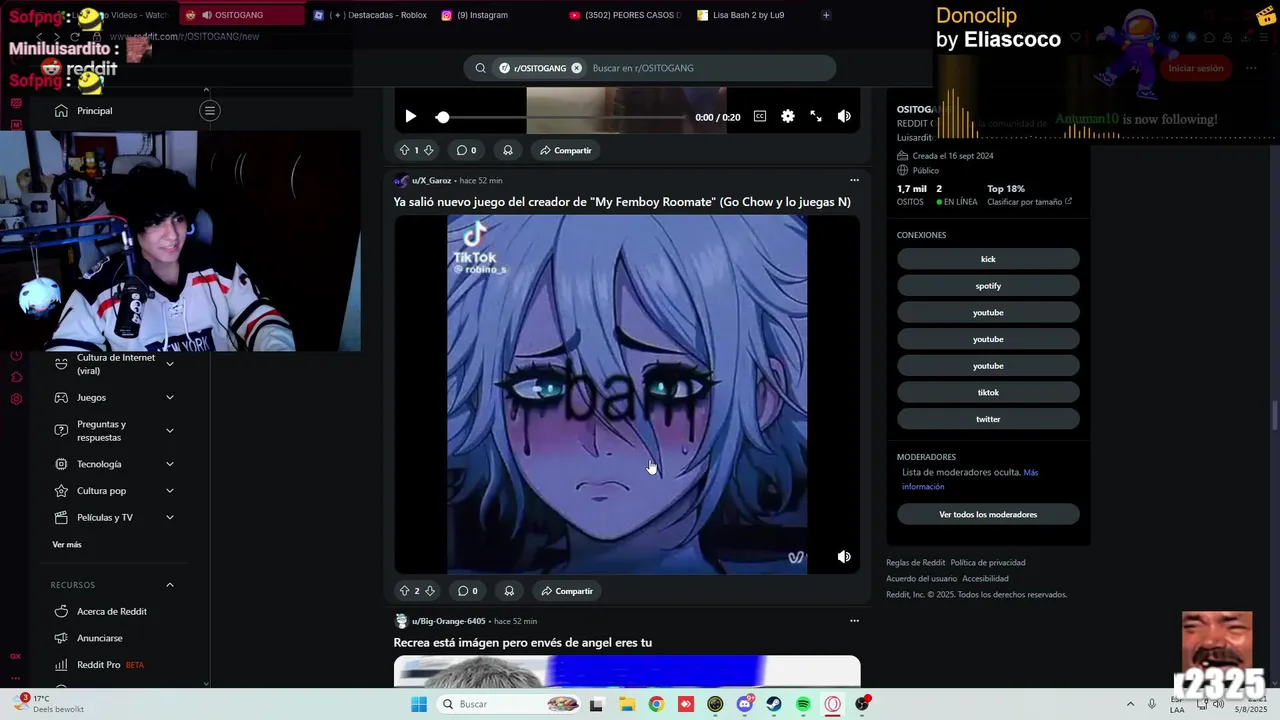Viewport: 1280px width, 720px height.
Task: Open Steam from taskbar
Action: pyautogui.click(x=774, y=704)
